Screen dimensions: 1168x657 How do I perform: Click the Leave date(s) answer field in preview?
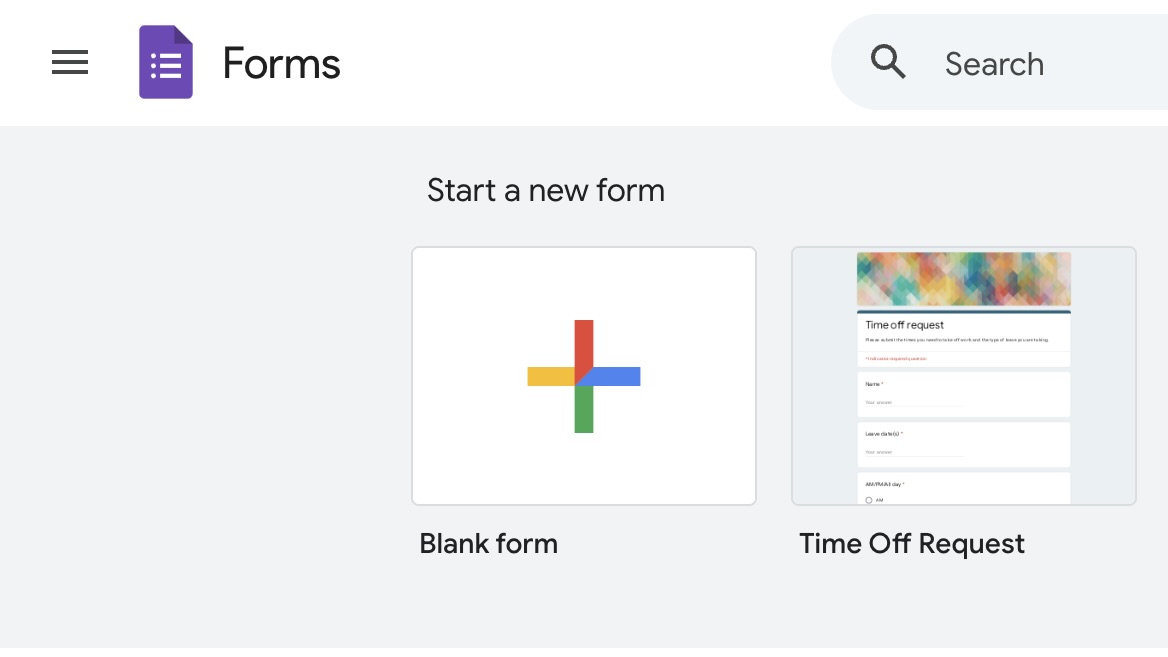[914, 452]
